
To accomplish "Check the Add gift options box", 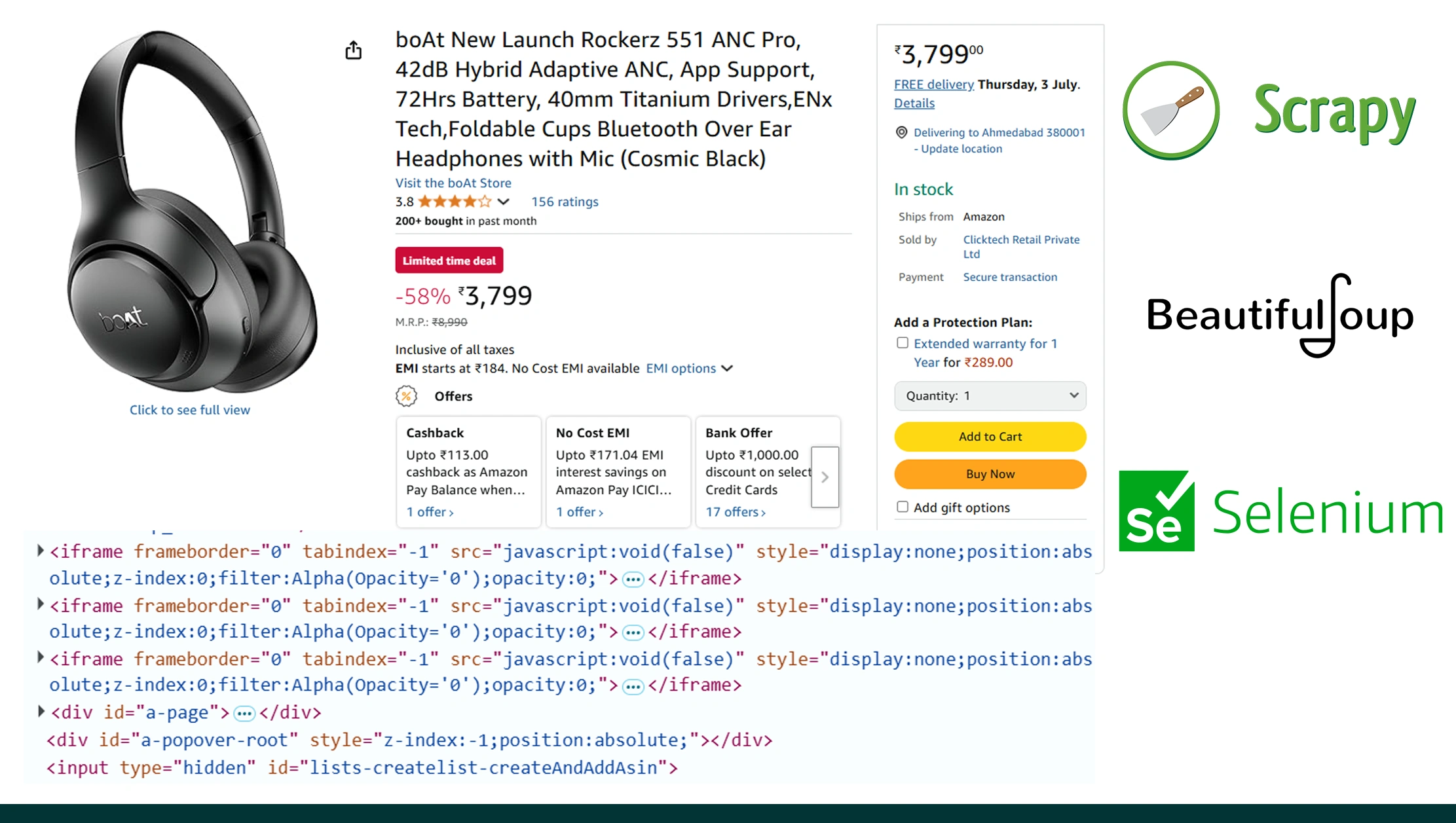I will click(903, 506).
